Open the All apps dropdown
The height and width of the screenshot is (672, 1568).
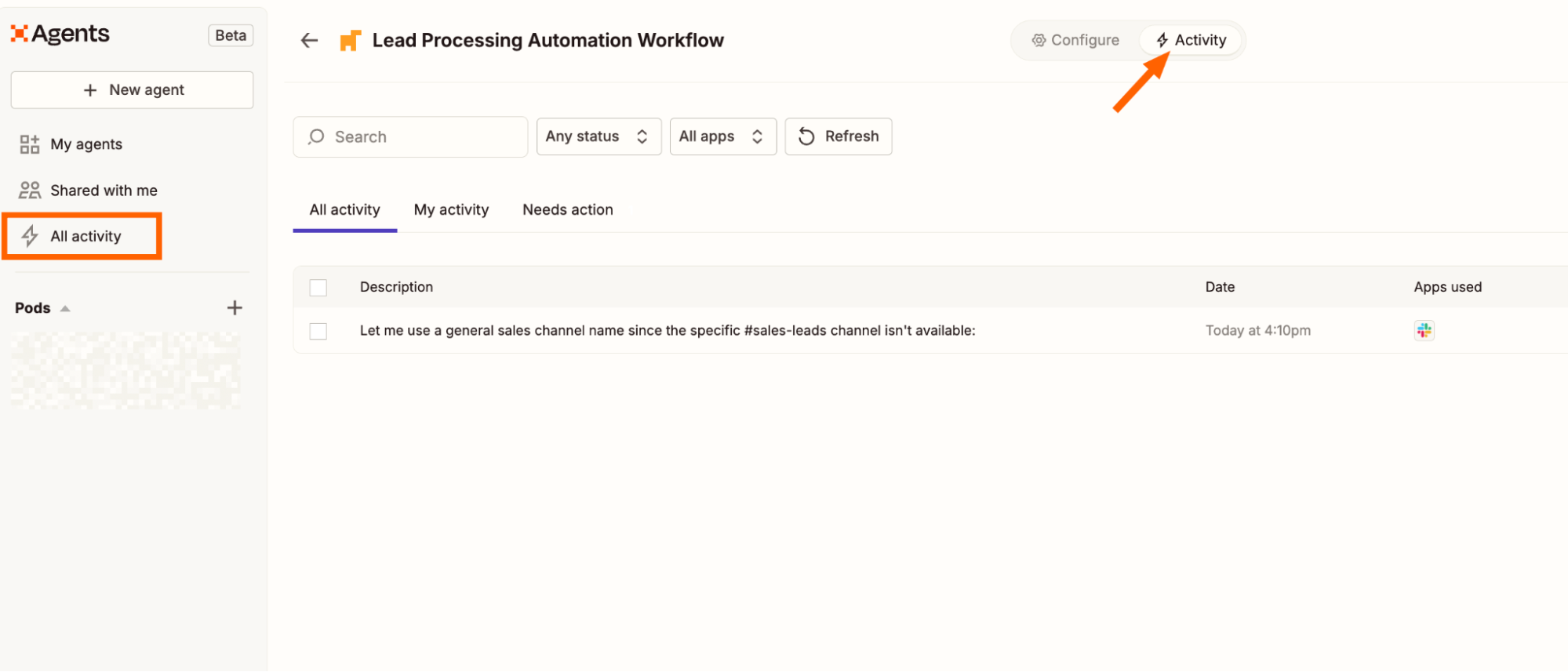pyautogui.click(x=722, y=136)
